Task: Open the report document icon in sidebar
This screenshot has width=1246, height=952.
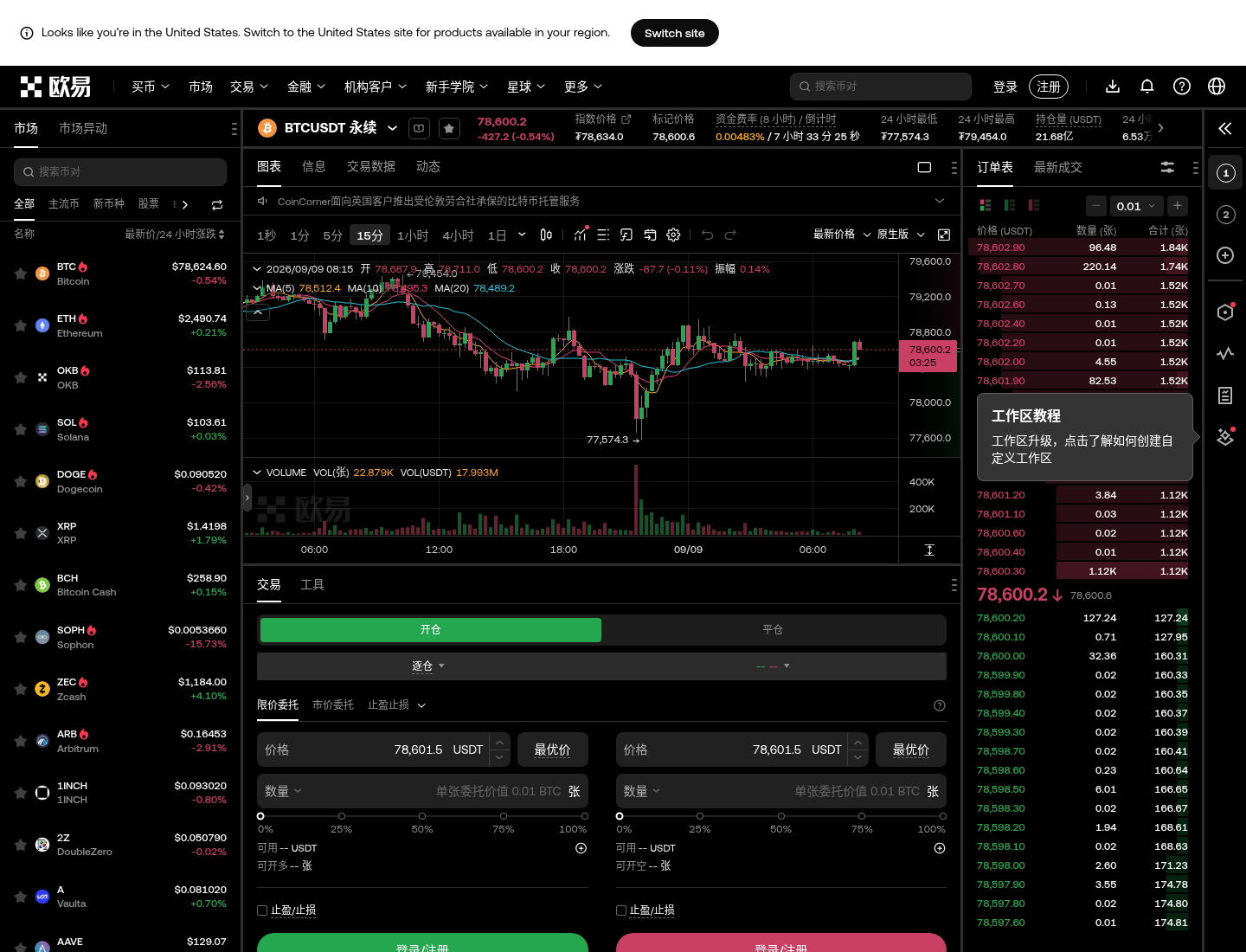Action: [x=1225, y=396]
